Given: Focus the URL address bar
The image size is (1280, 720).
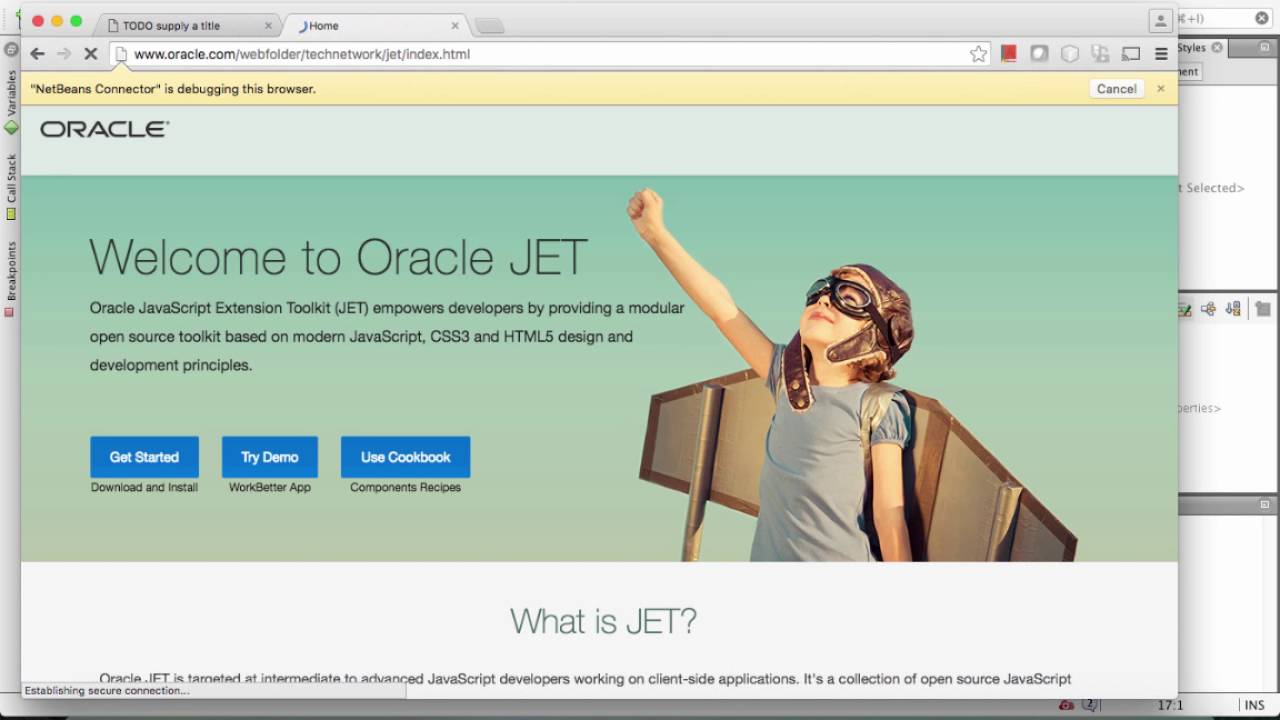Looking at the screenshot, I should tap(550, 54).
